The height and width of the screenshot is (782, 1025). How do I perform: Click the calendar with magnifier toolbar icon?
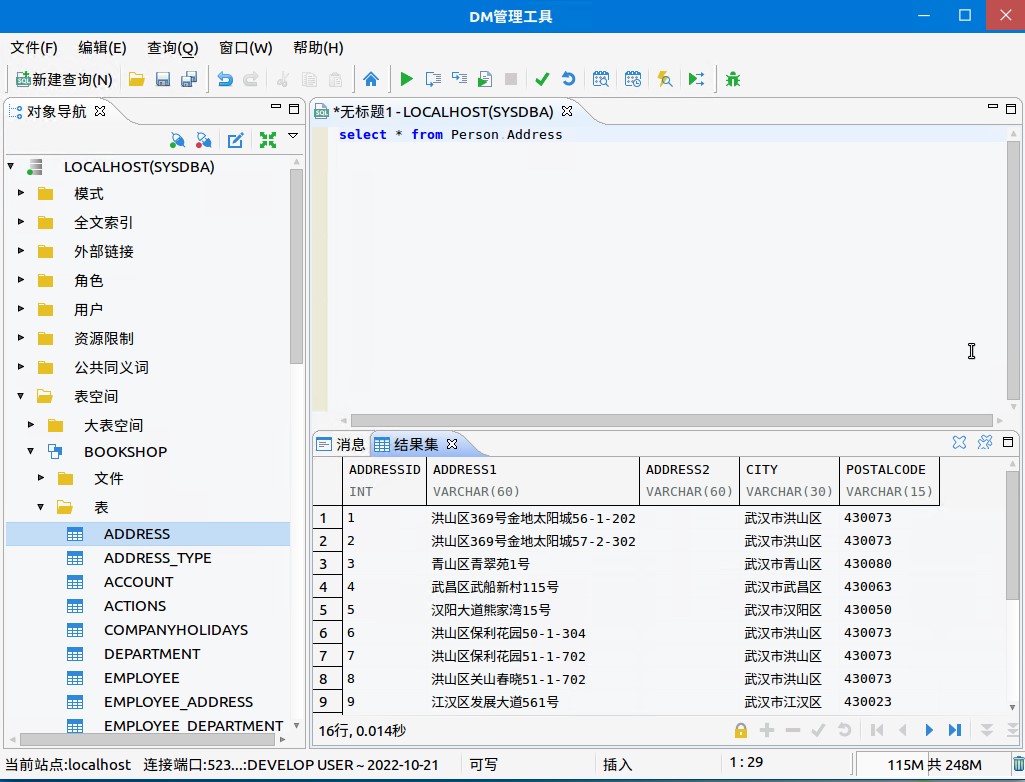click(601, 80)
